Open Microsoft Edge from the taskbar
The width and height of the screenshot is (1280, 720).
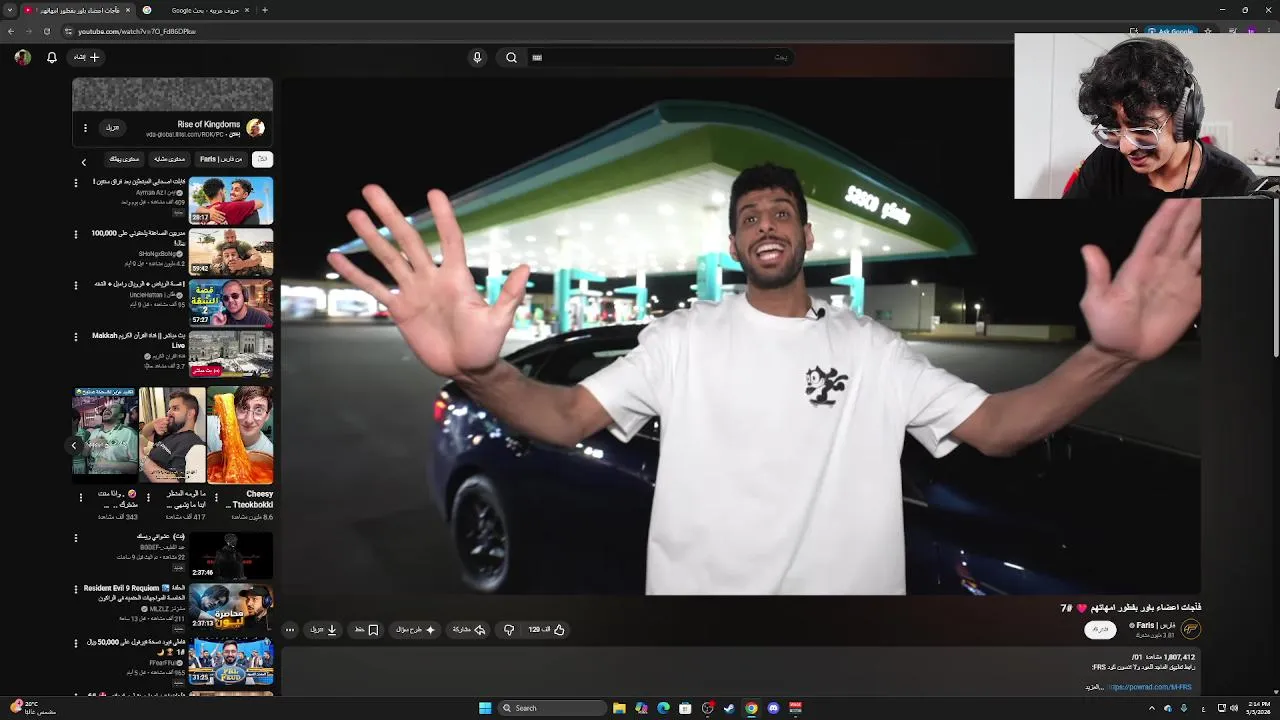coord(663,708)
